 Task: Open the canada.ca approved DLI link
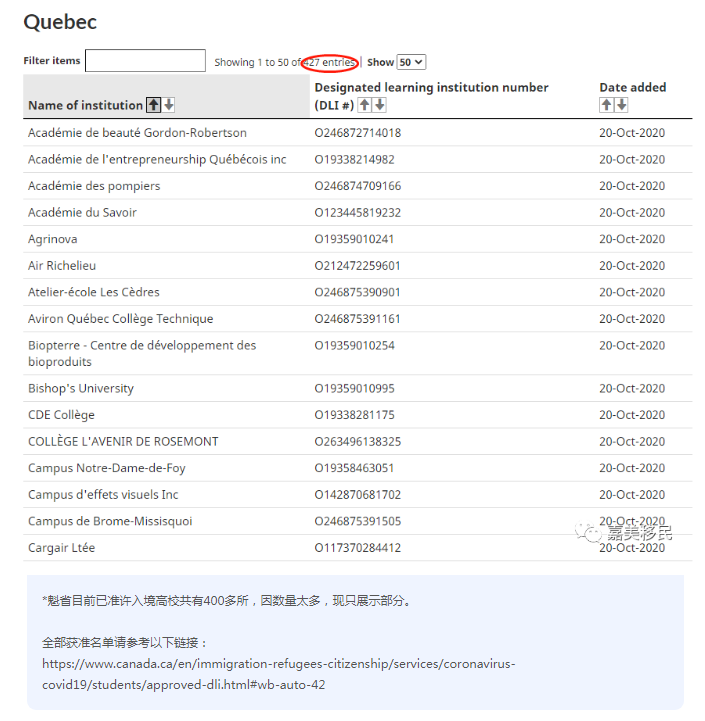coord(279,674)
